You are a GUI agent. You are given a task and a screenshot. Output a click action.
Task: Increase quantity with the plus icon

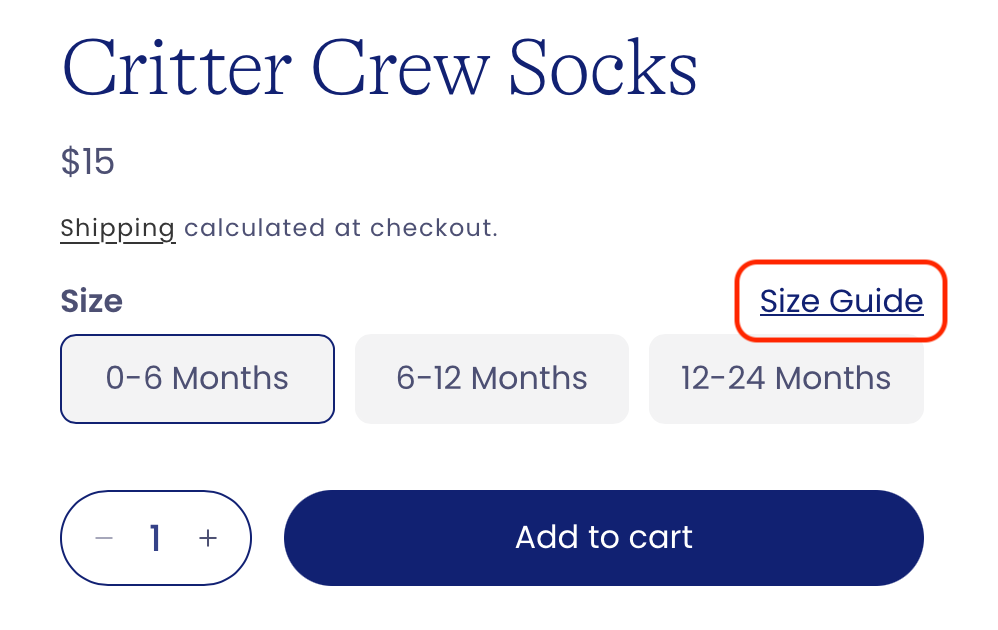(x=208, y=538)
